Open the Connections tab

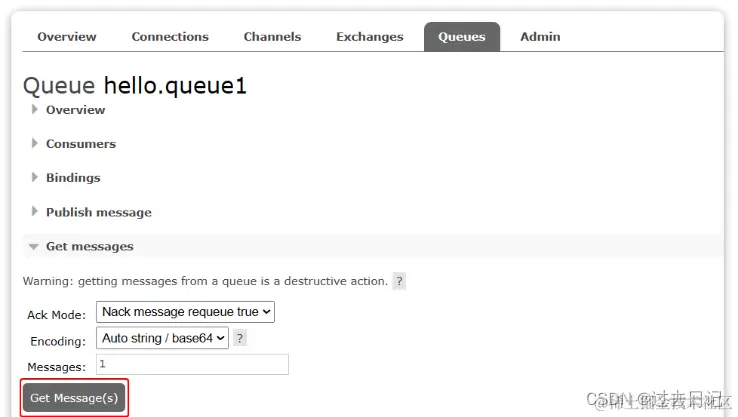tap(170, 37)
